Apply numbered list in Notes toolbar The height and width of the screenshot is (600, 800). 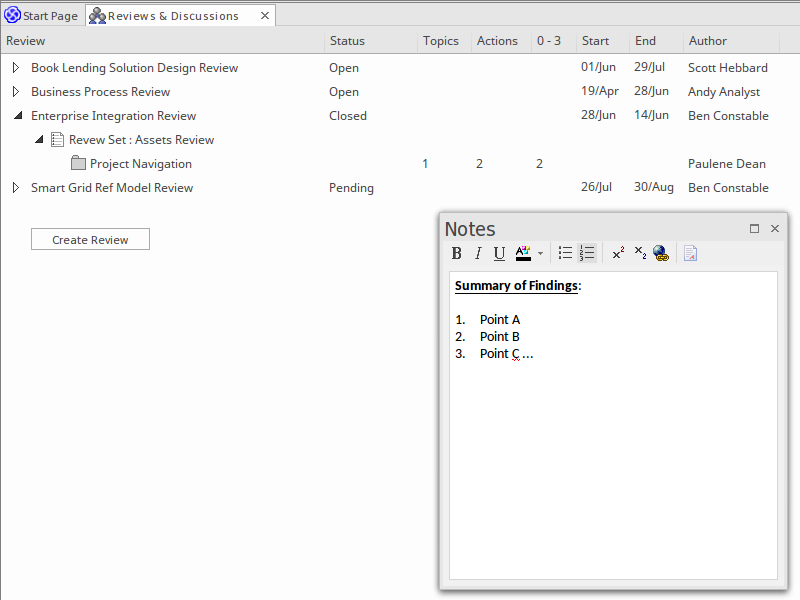coord(587,254)
